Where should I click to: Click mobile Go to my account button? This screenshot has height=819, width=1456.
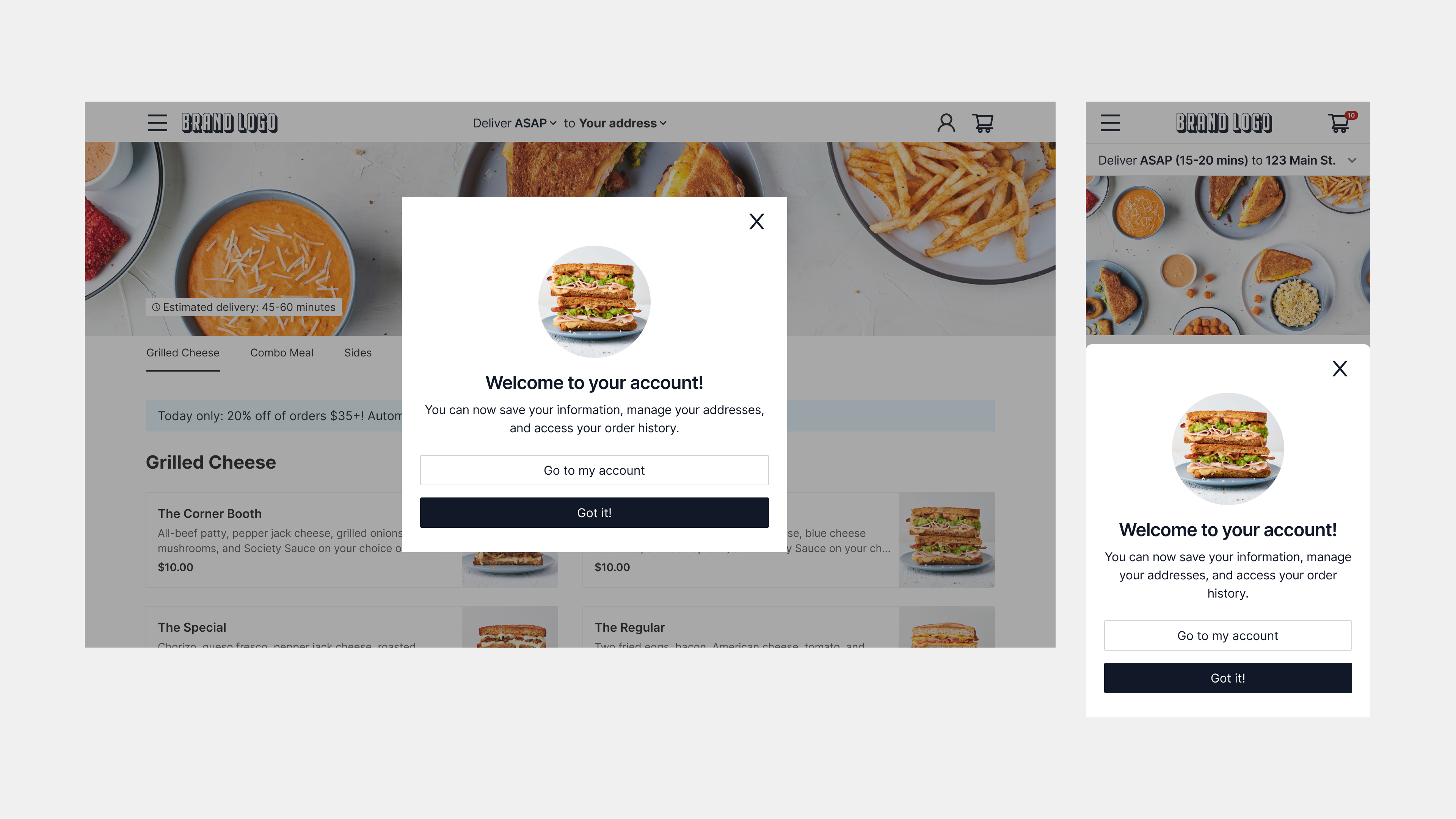tap(1228, 635)
